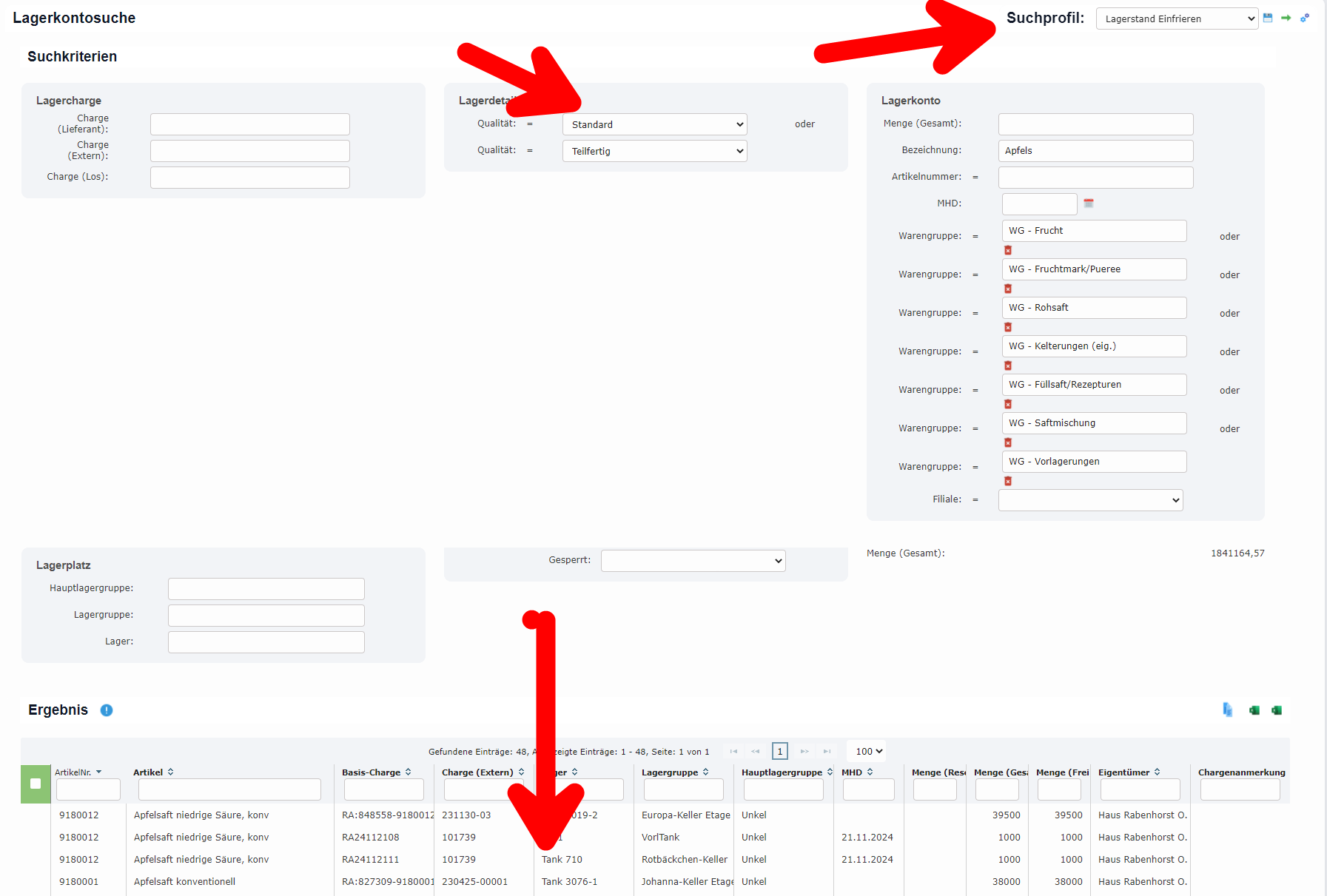Open the Filiale dropdown

coord(1090,500)
